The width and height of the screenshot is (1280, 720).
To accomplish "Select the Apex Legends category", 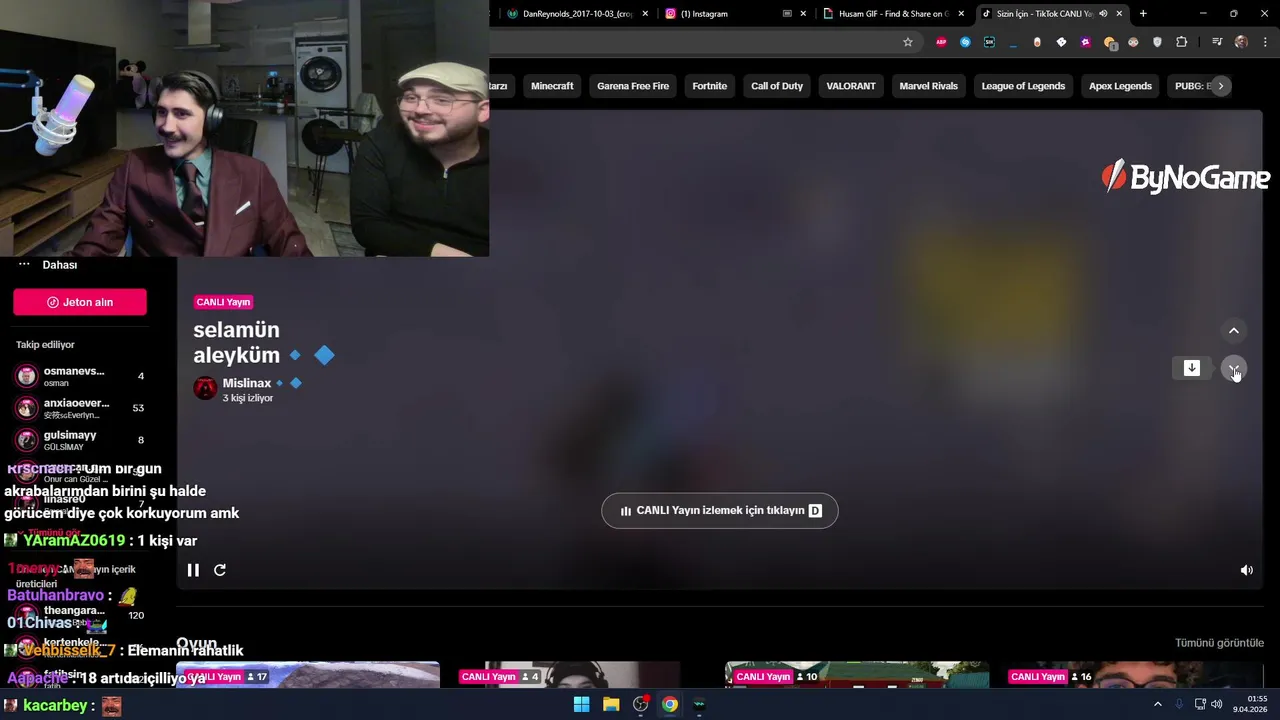I will tap(1120, 86).
